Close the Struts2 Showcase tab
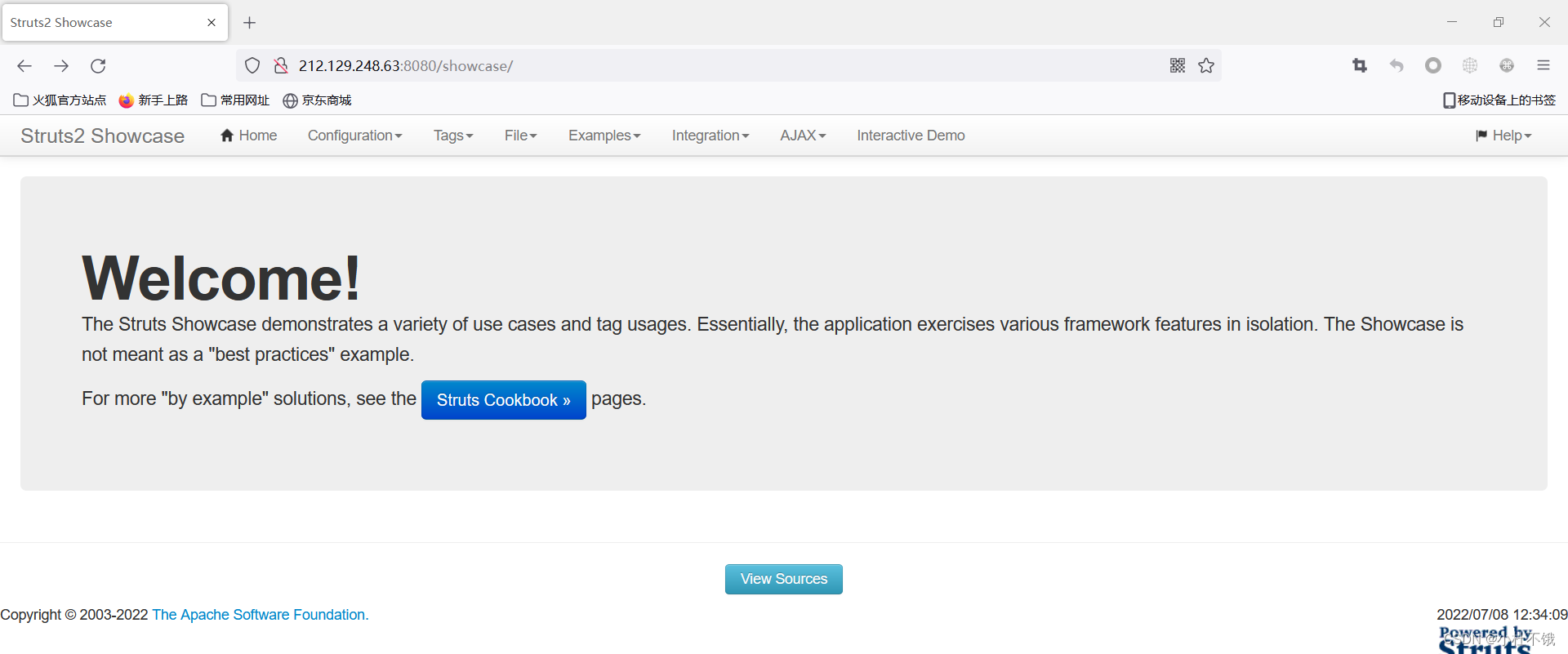 click(212, 23)
